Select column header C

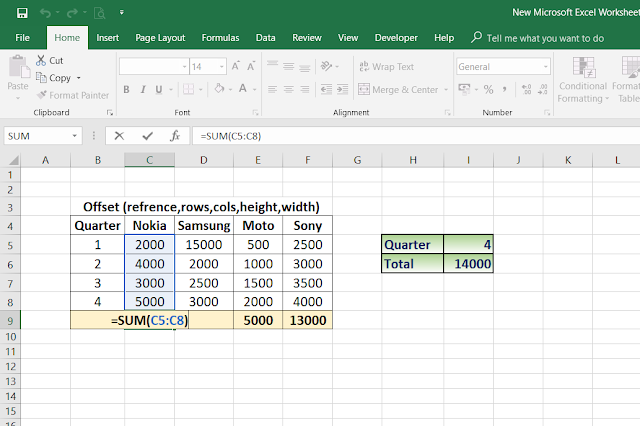(x=149, y=160)
